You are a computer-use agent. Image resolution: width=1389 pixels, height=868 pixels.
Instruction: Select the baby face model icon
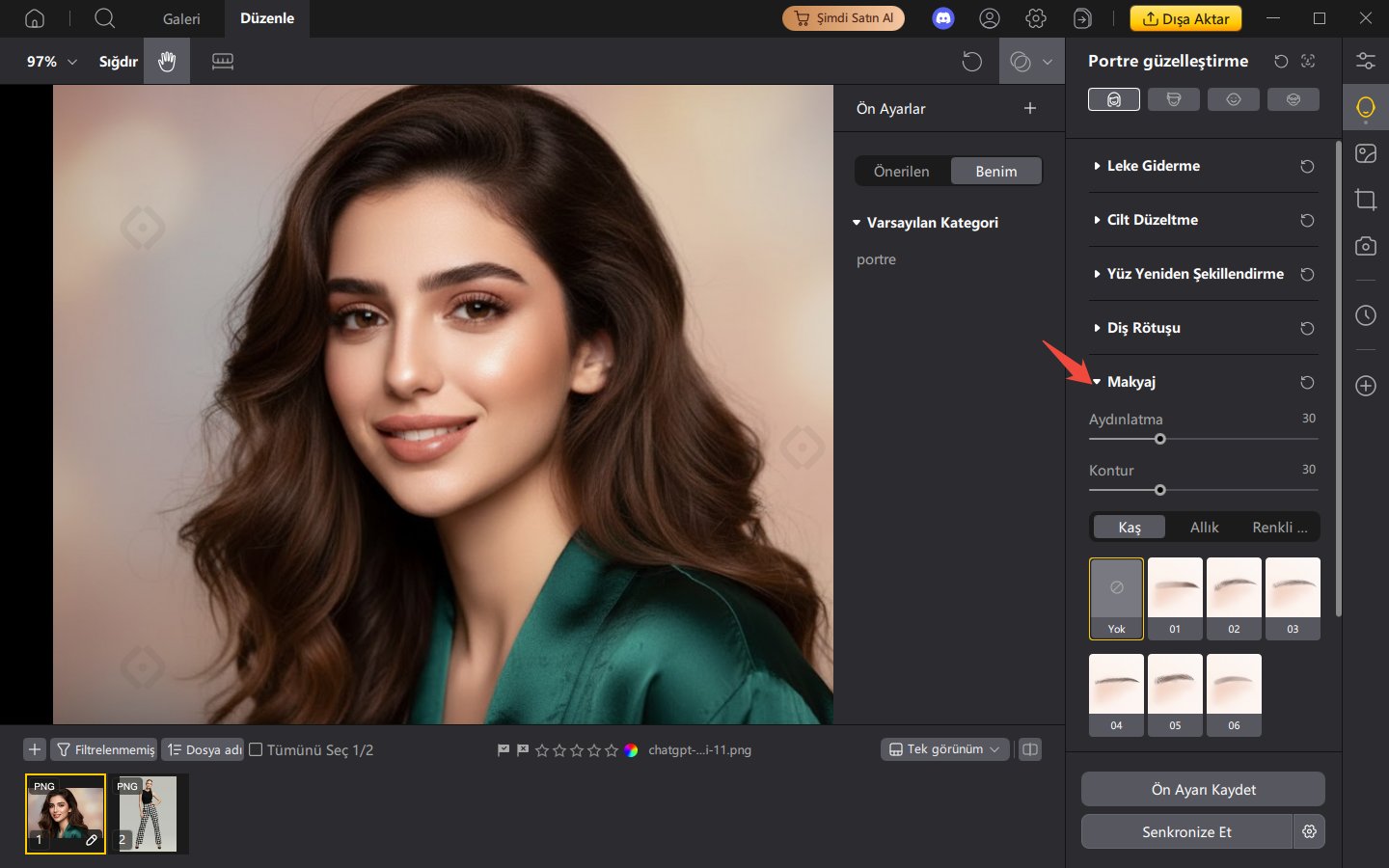coord(1234,98)
